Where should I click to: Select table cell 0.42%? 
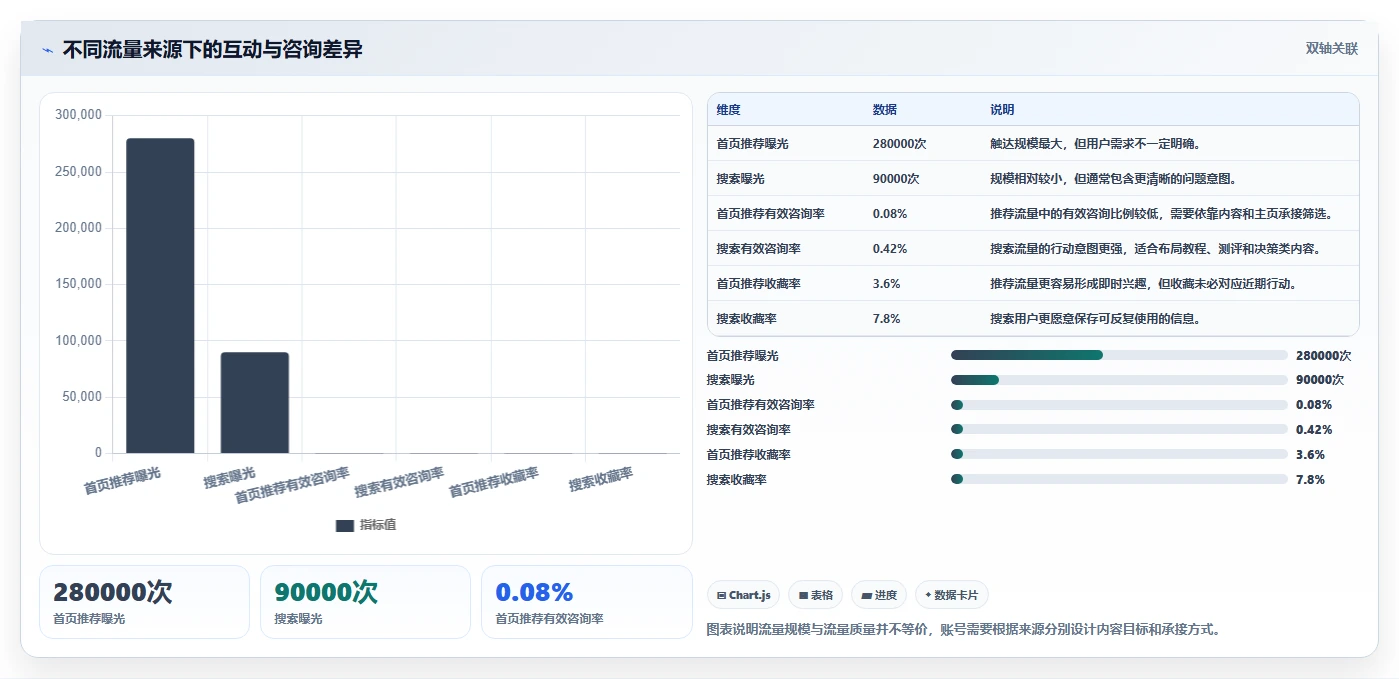click(890, 249)
